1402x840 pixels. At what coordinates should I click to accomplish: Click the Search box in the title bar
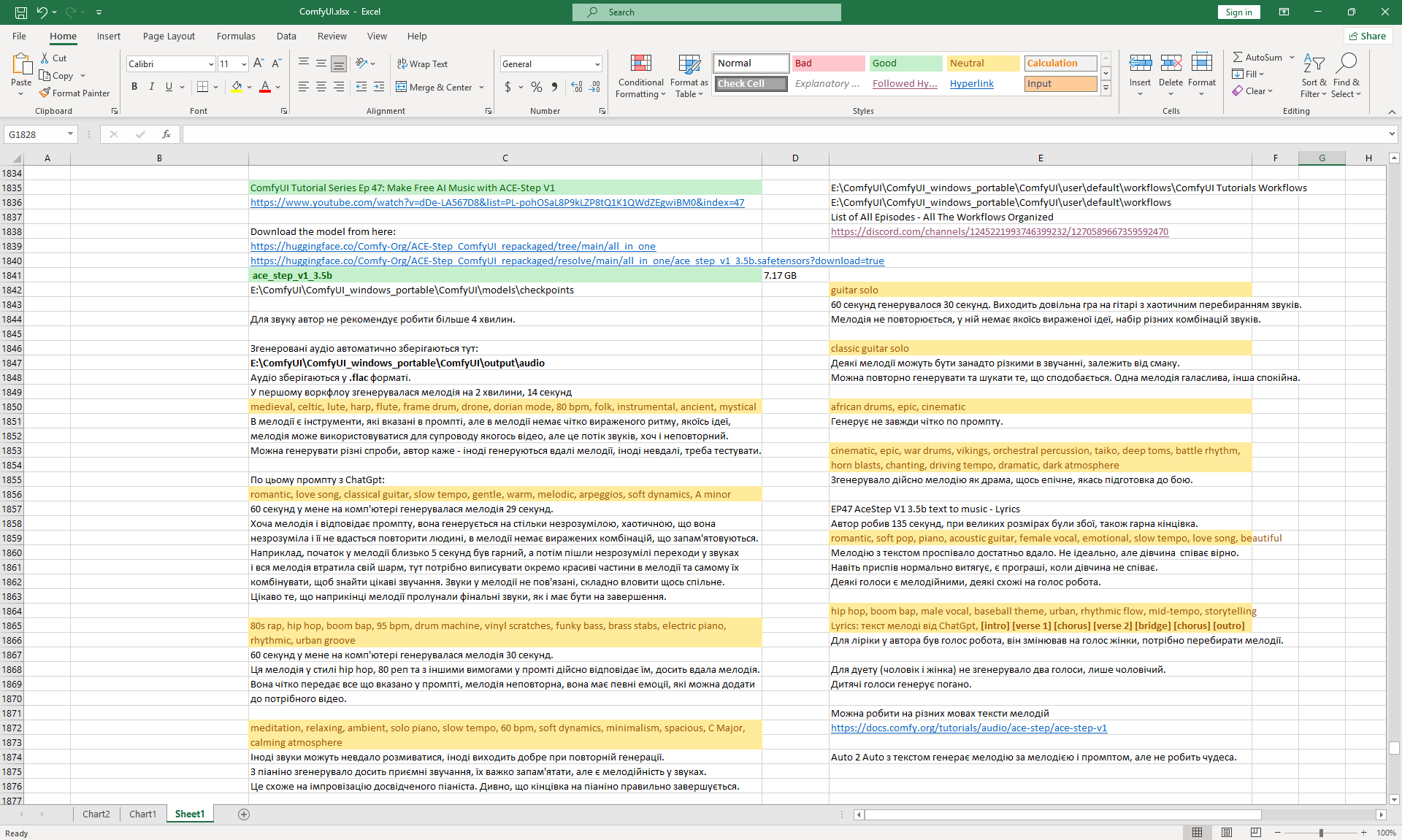[706, 12]
